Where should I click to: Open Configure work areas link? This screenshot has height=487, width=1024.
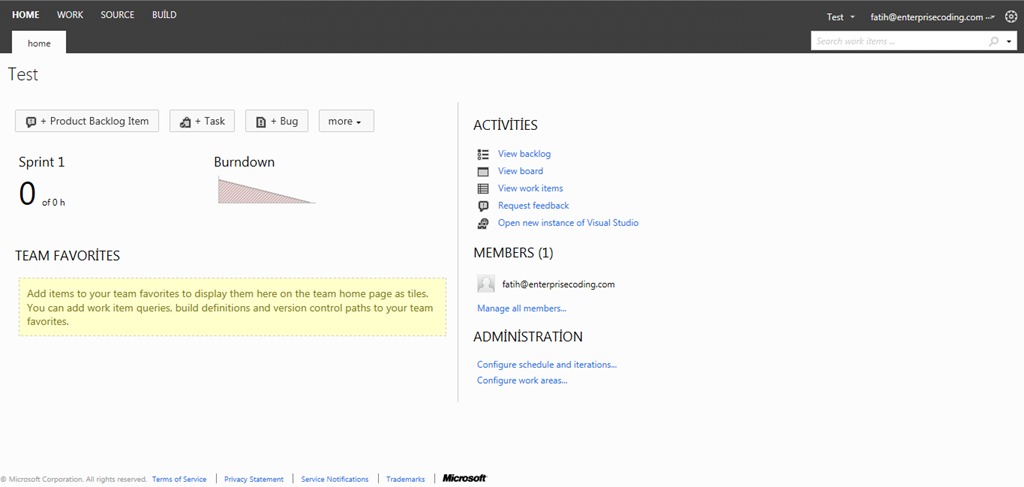(x=522, y=381)
